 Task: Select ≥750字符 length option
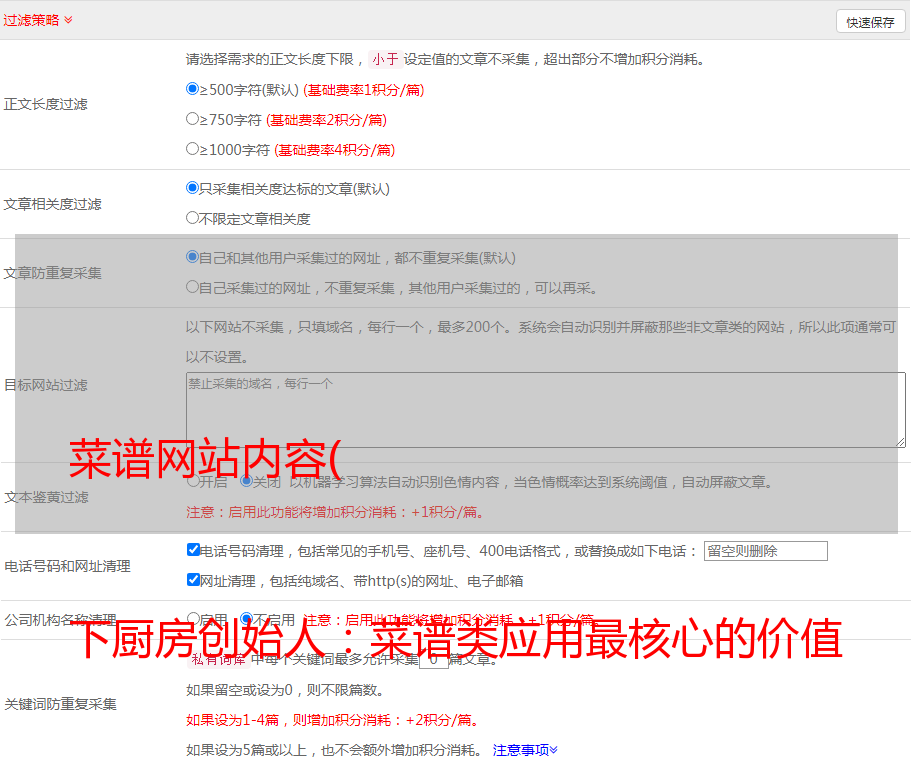[x=193, y=119]
